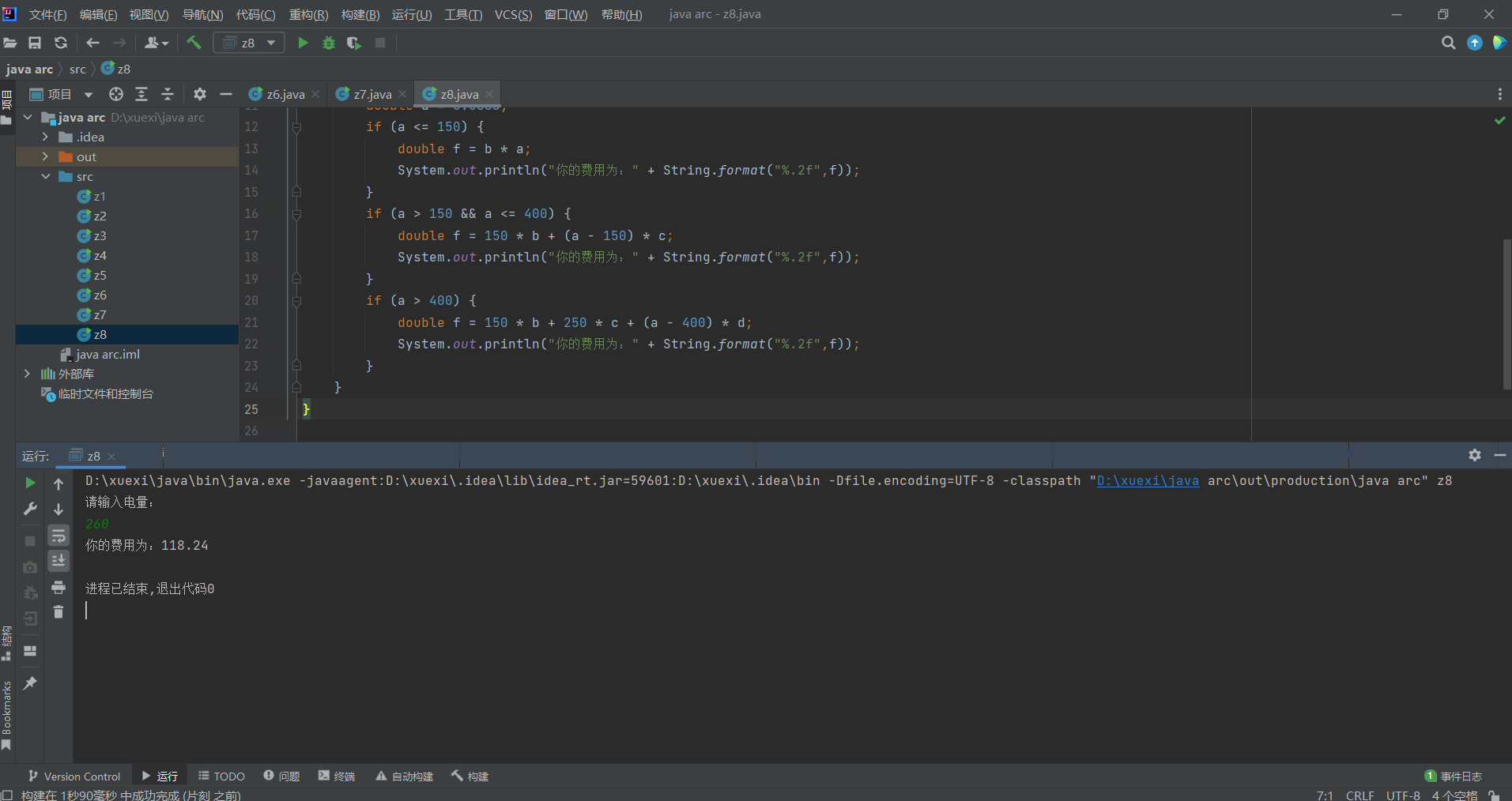The image size is (1512, 801).
Task: Open the 问题 problems tool window
Action: coord(281,777)
